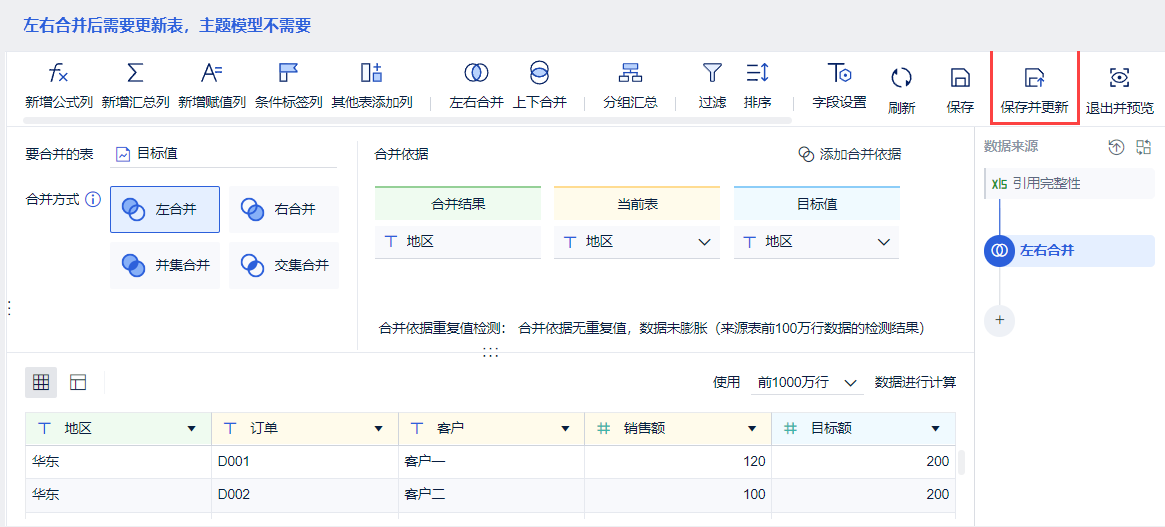1165x527 pixels.
Task: Choose the 并集合并 union merge option
Action: [x=165, y=265]
